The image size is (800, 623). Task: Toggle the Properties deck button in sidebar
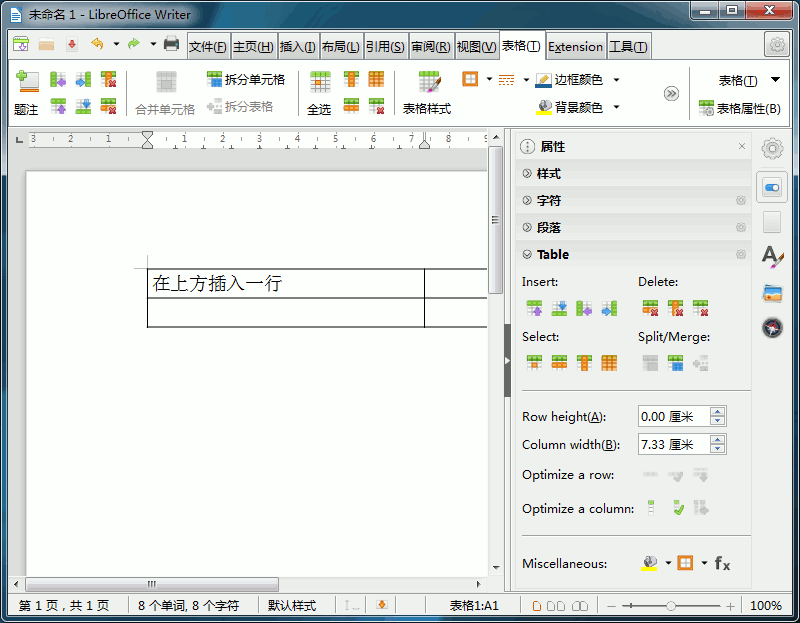click(772, 187)
